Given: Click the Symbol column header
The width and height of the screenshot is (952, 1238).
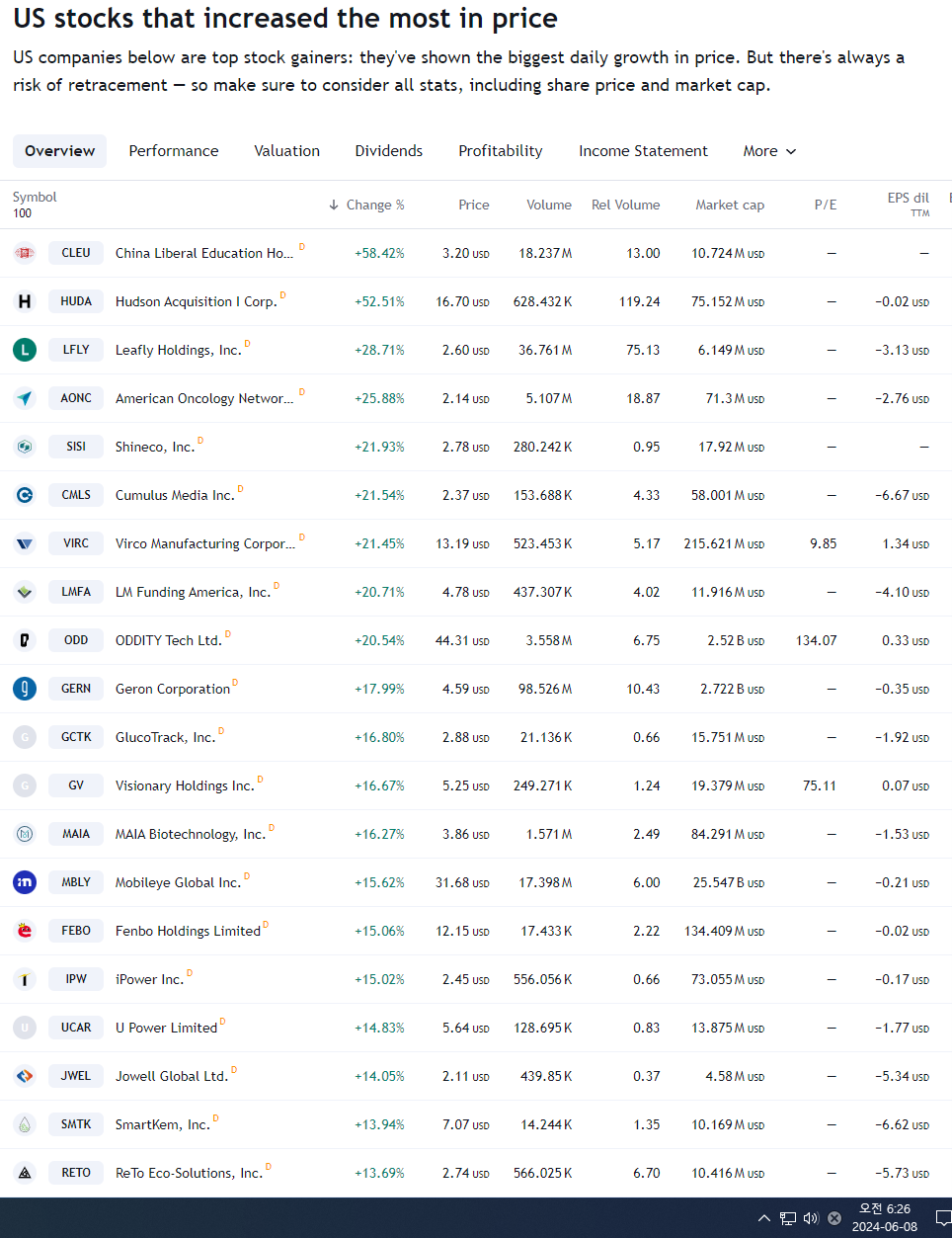Looking at the screenshot, I should 35,197.
